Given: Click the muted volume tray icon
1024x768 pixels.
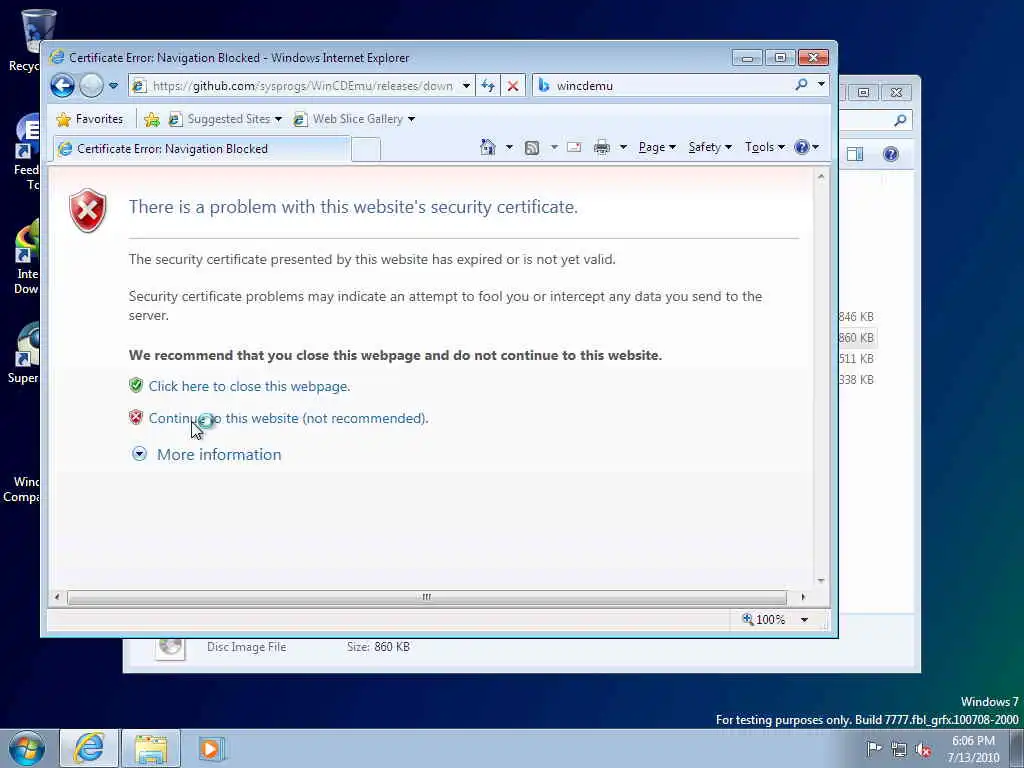Looking at the screenshot, I should [x=923, y=749].
